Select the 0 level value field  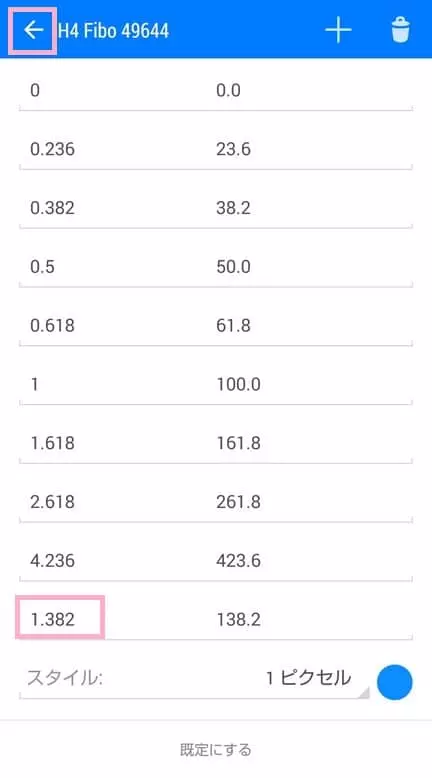point(112,90)
